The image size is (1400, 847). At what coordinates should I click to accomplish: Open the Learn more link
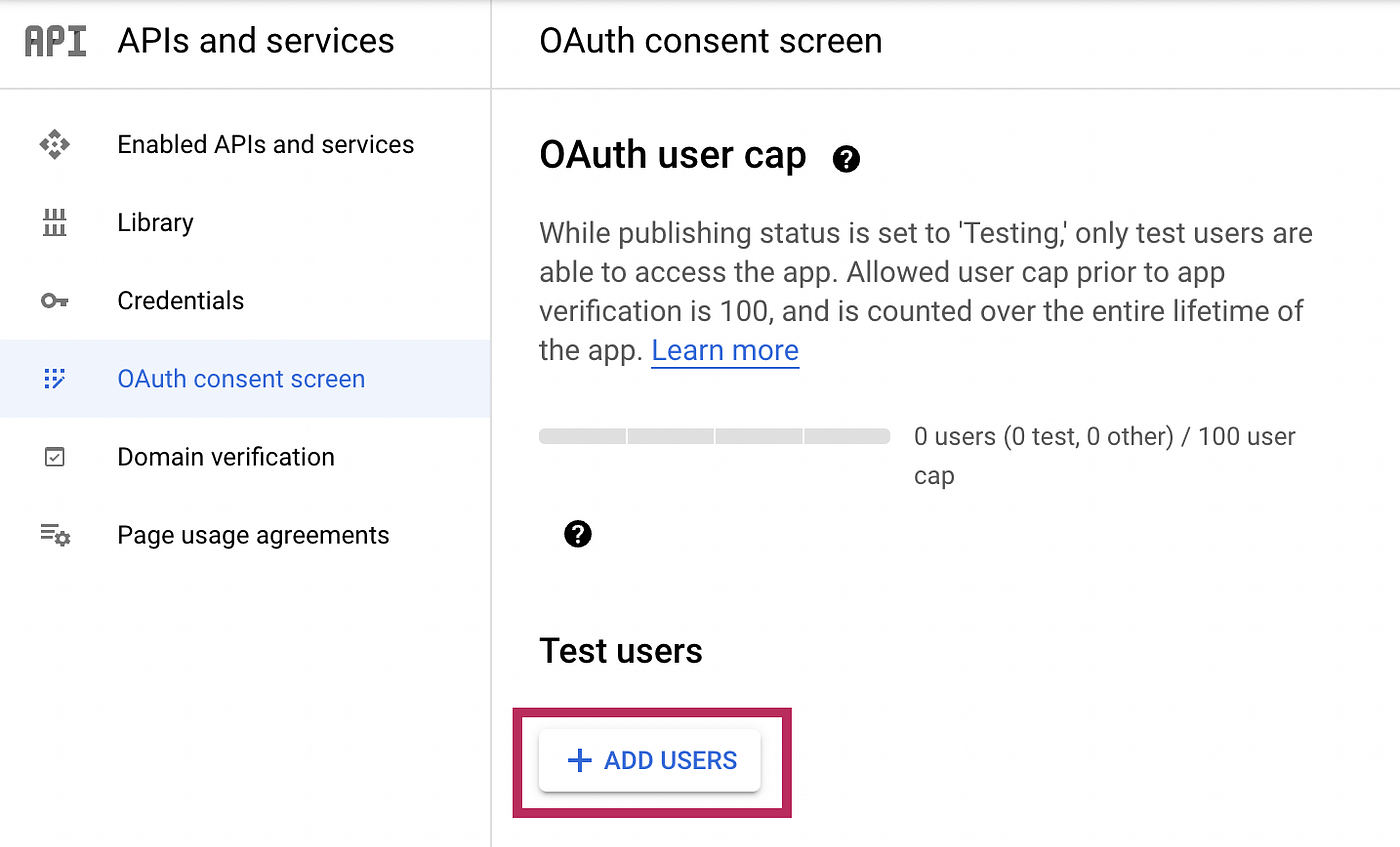click(x=724, y=350)
